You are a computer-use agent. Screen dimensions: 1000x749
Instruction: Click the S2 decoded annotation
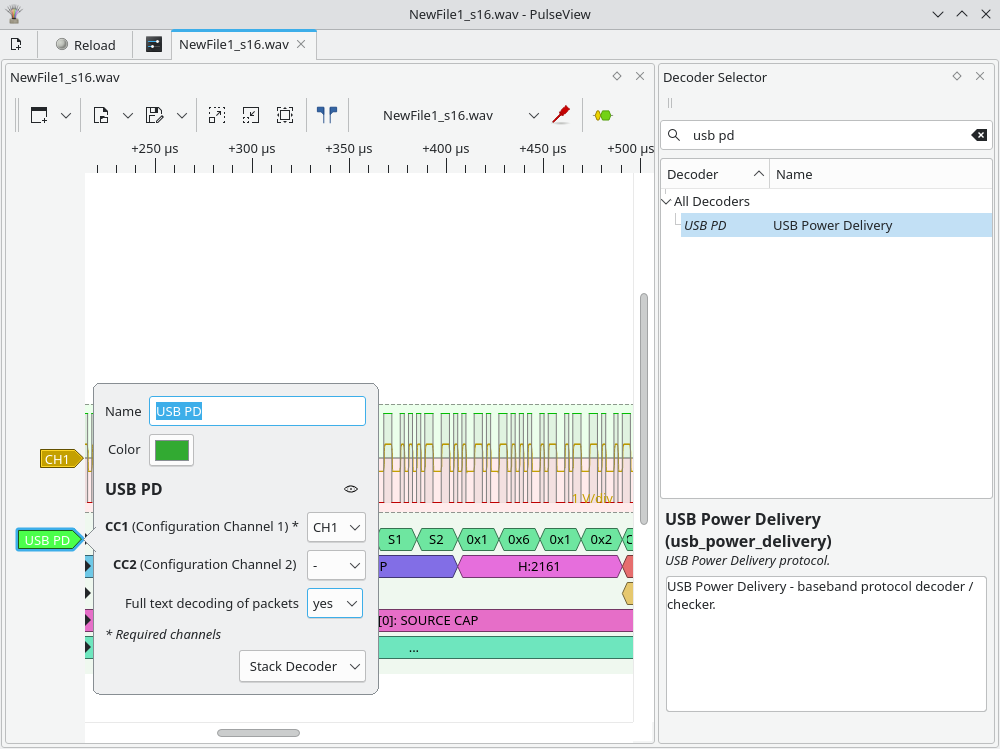(436, 540)
